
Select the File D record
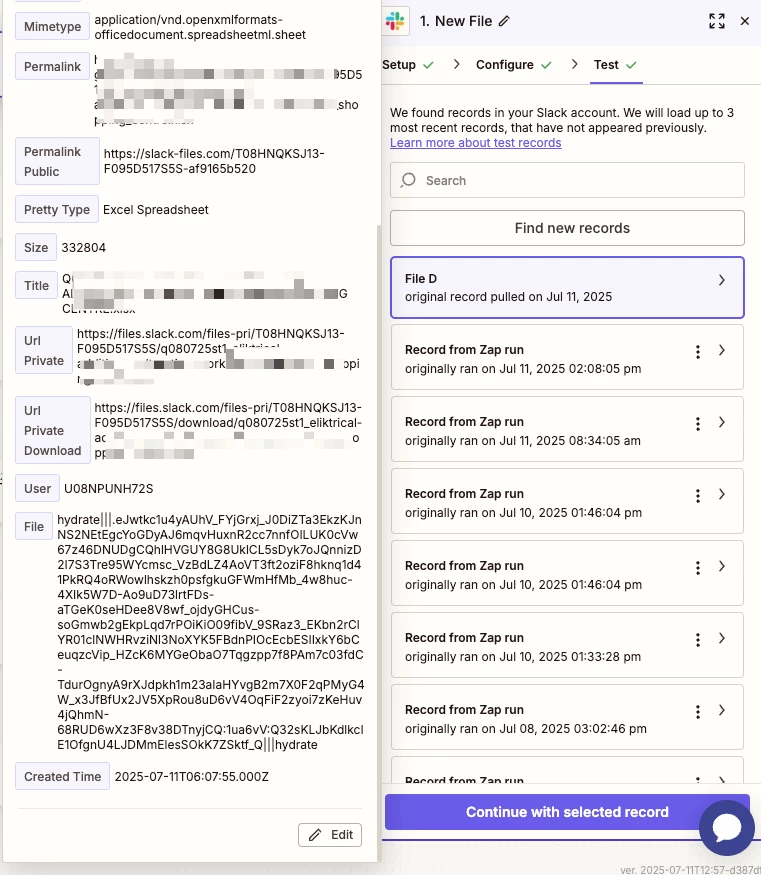(567, 287)
